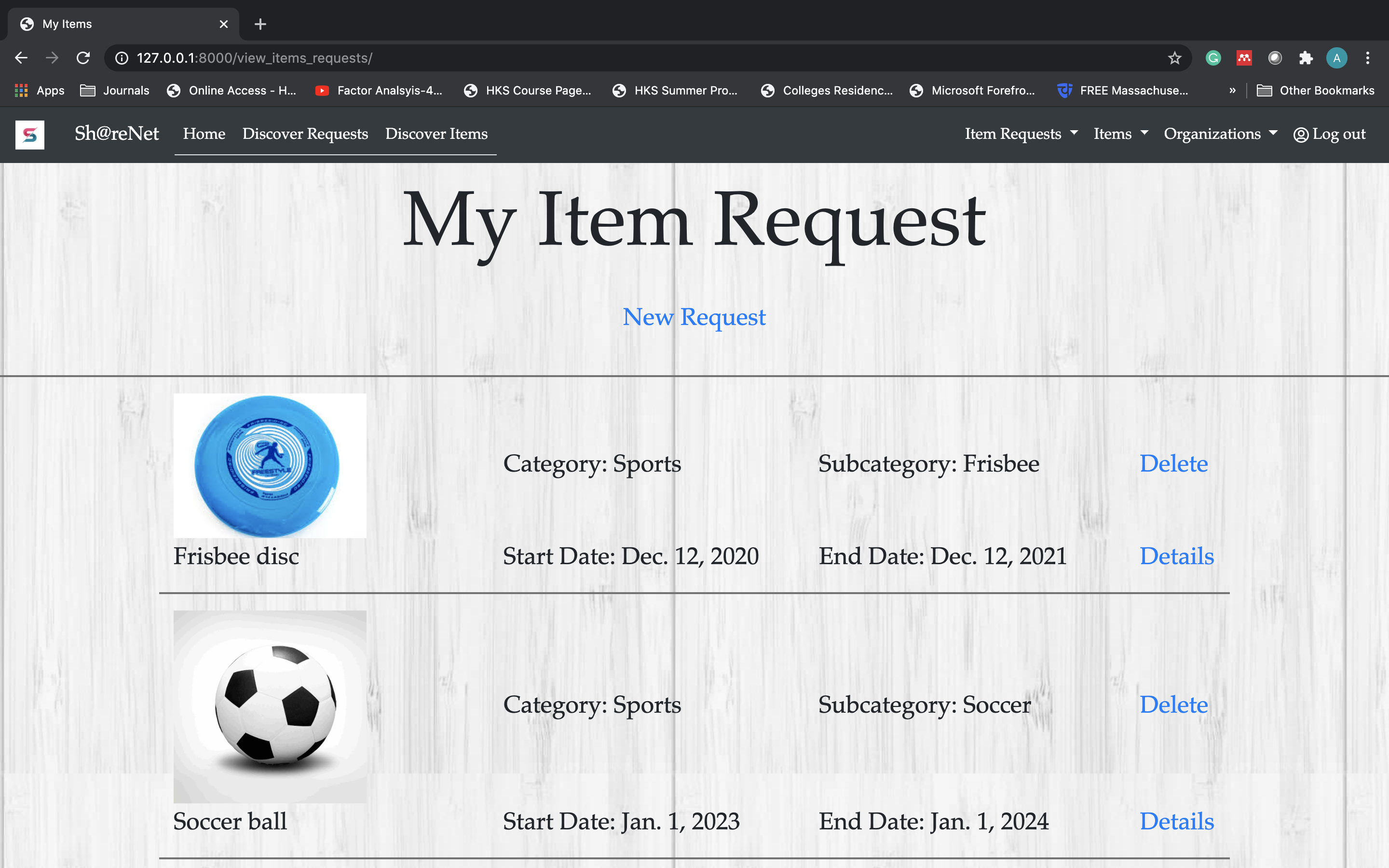Click the Sh@reNet logo icon
Viewport: 1389px width, 868px height.
(30, 135)
